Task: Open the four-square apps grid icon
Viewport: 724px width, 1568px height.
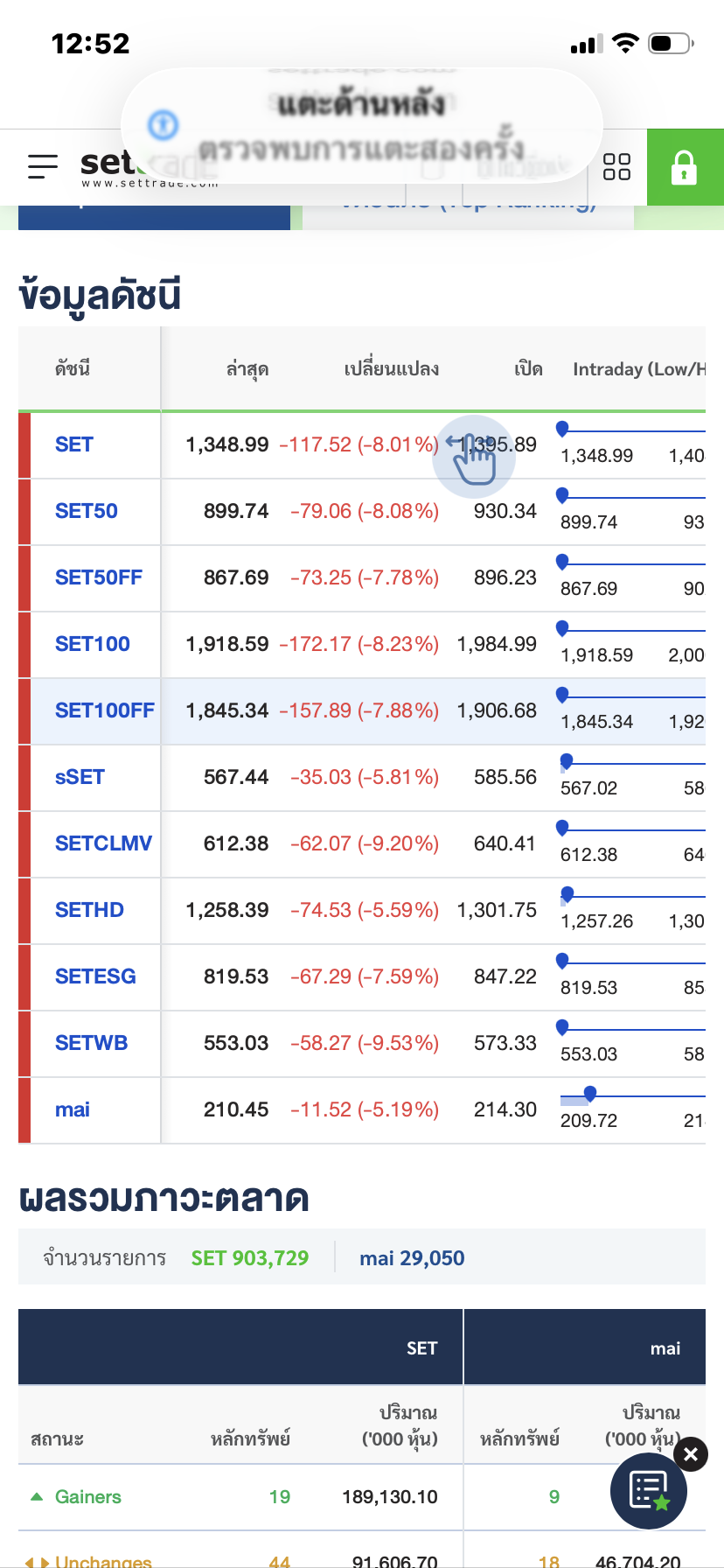Action: [616, 167]
